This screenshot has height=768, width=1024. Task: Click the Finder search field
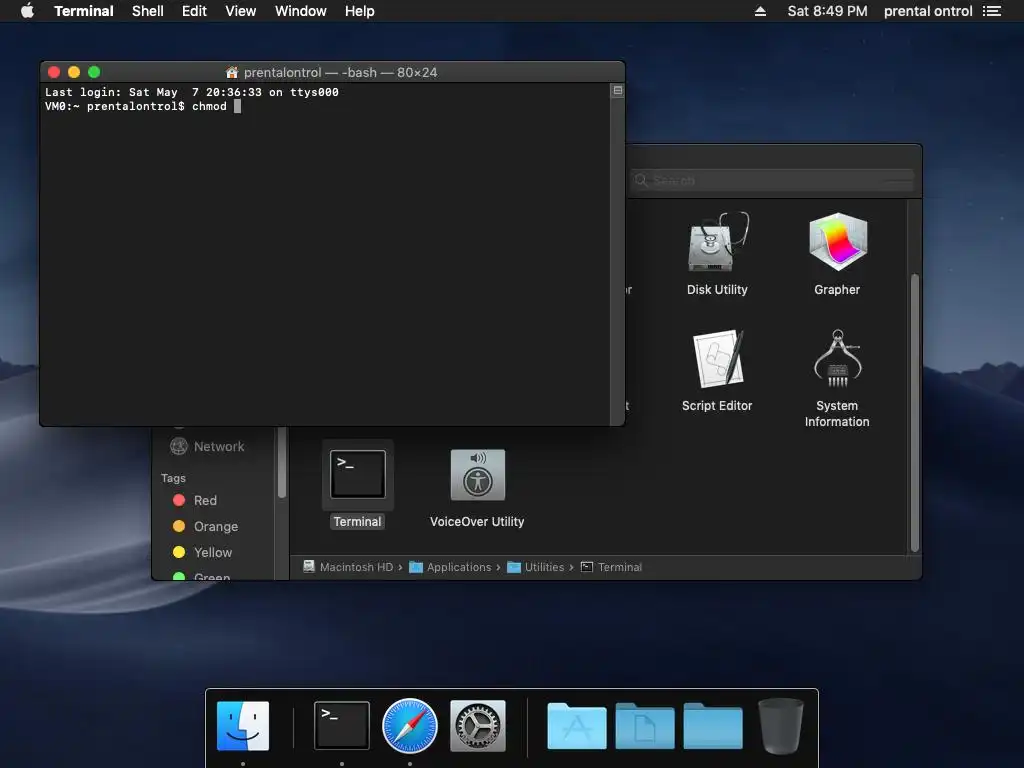pyautogui.click(x=773, y=180)
